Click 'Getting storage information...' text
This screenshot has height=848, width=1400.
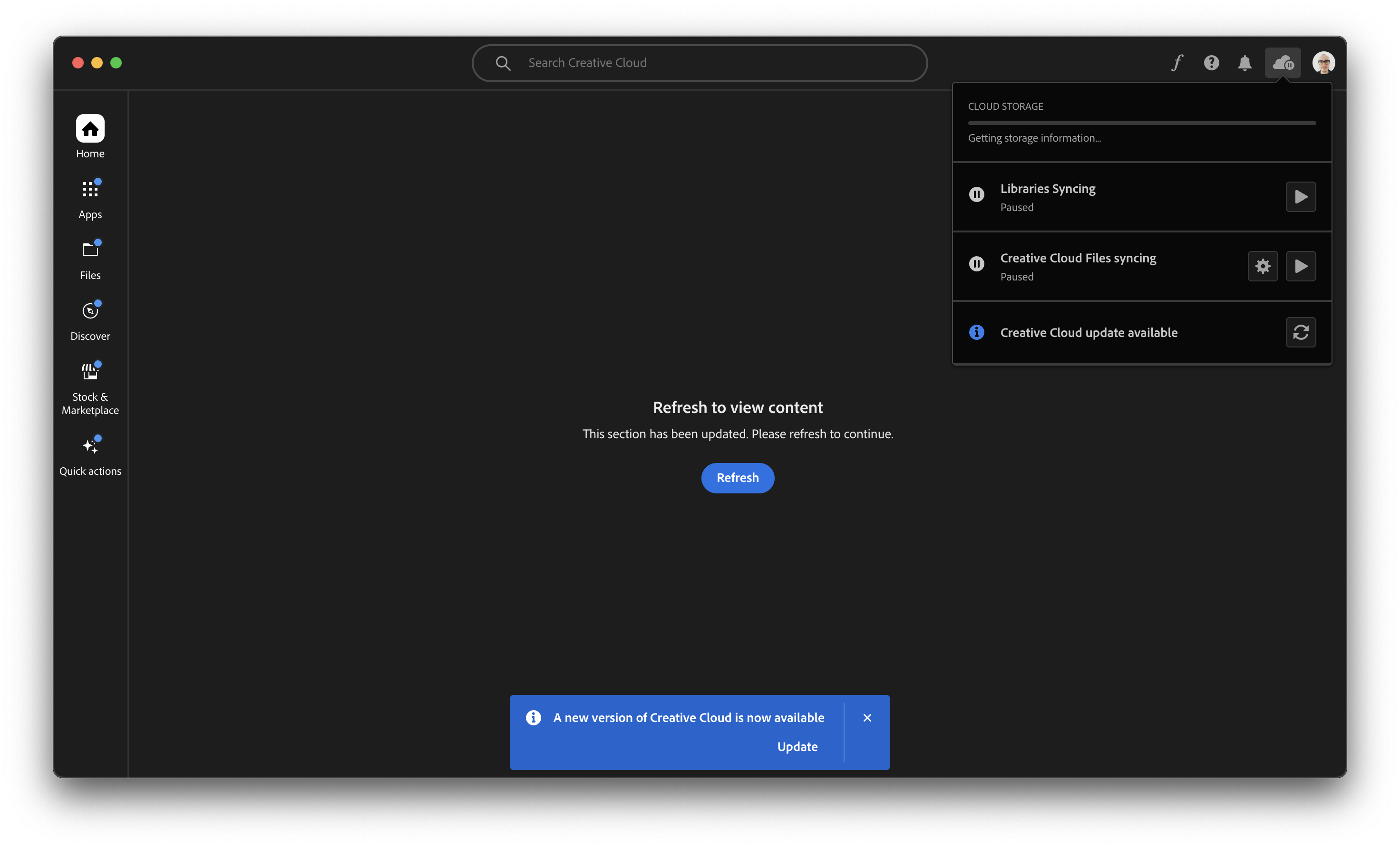1034,138
